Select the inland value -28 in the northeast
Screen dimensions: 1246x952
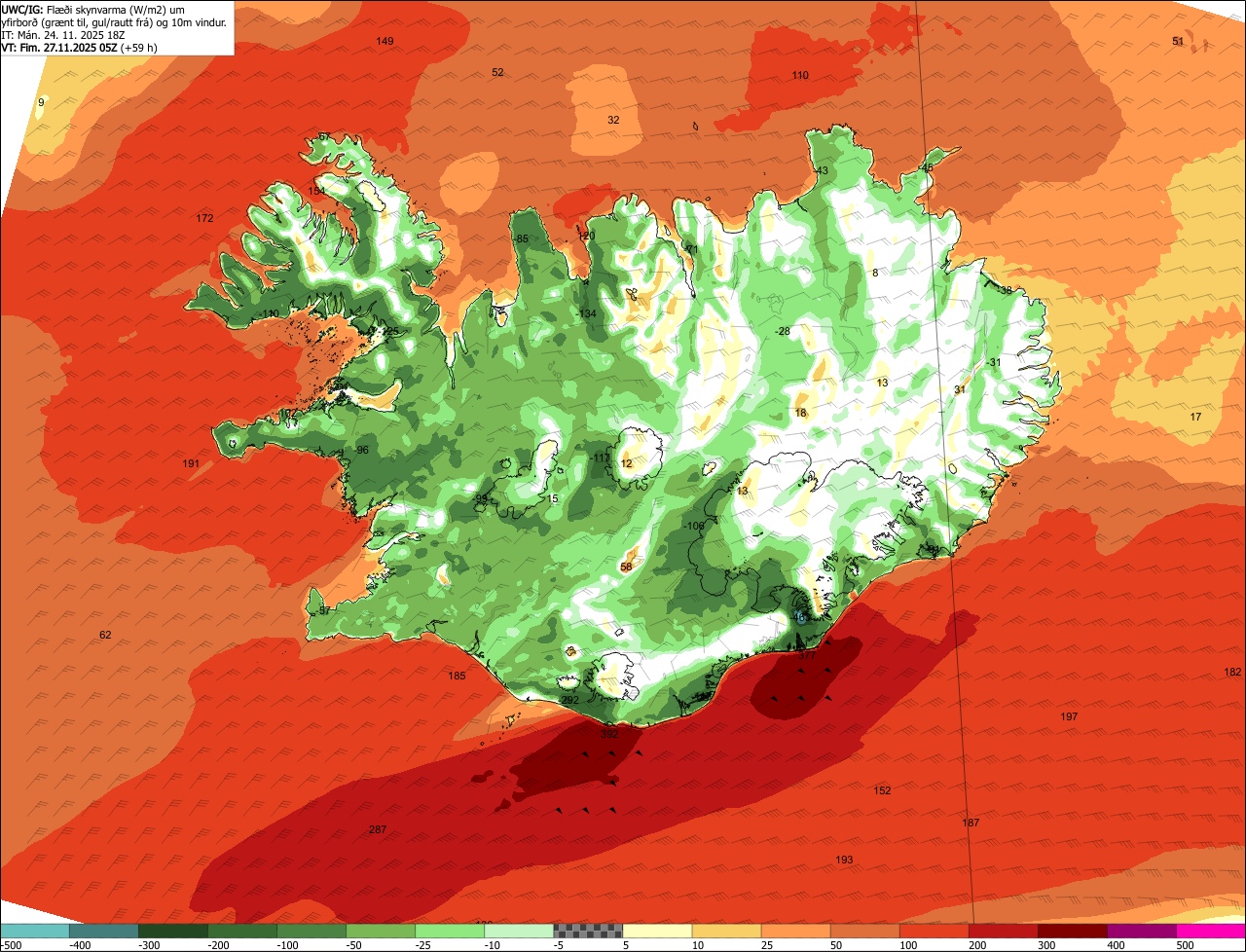click(x=783, y=332)
